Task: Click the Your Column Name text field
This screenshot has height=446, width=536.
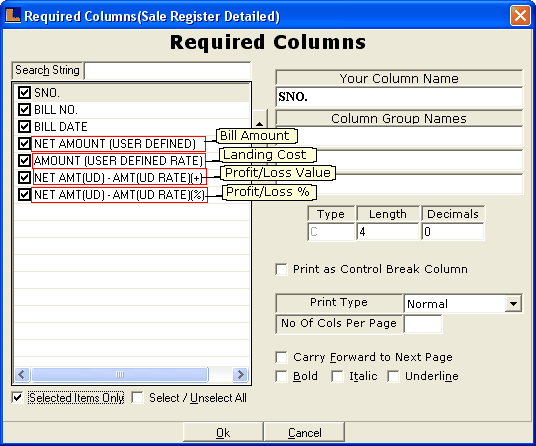Action: (399, 97)
